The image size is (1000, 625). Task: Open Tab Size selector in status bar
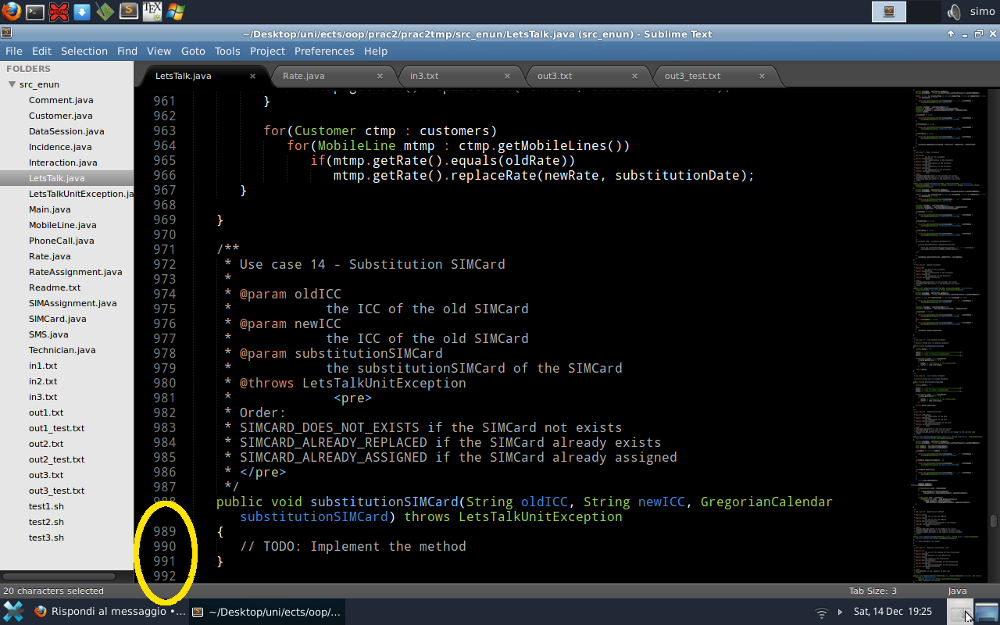[872, 591]
